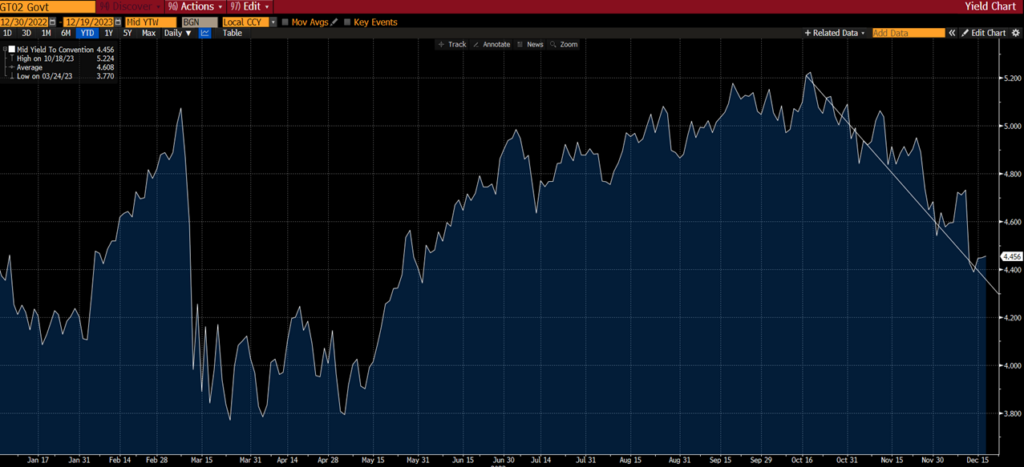1024x467 pixels.
Task: Switch to the 1Y time range
Action: [x=108, y=33]
